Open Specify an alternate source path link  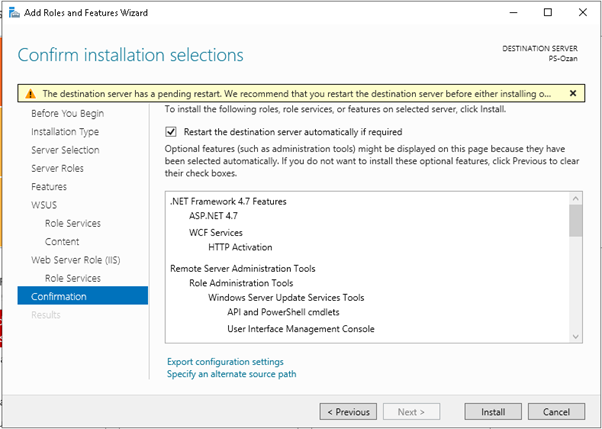click(231, 374)
